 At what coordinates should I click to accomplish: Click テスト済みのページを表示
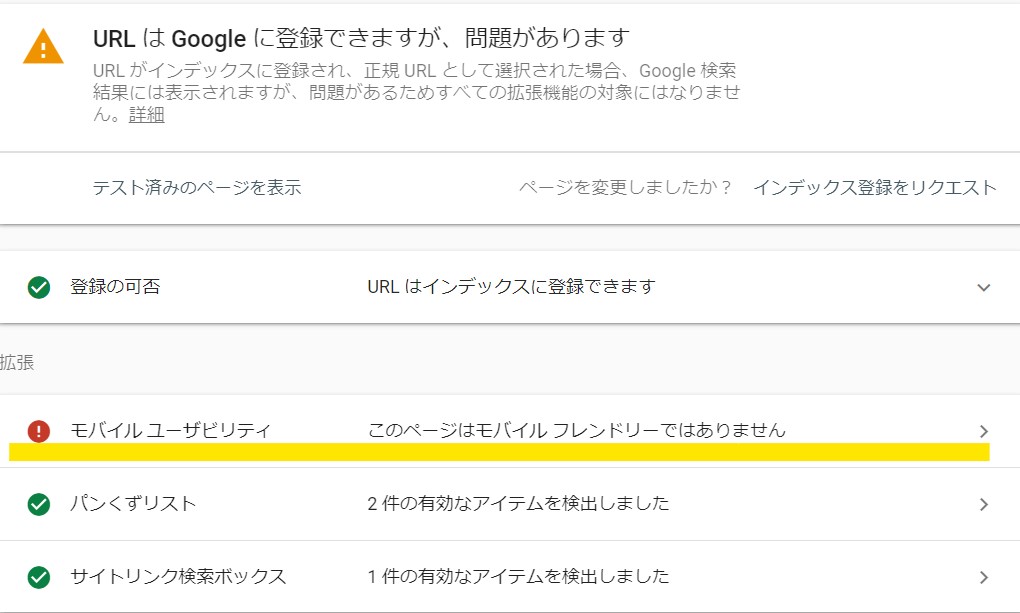tap(197, 187)
